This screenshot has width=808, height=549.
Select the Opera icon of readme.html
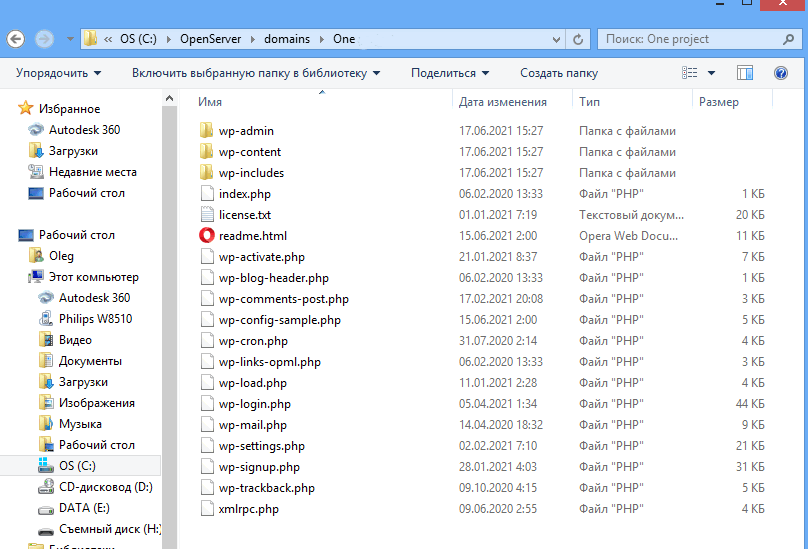coord(207,236)
